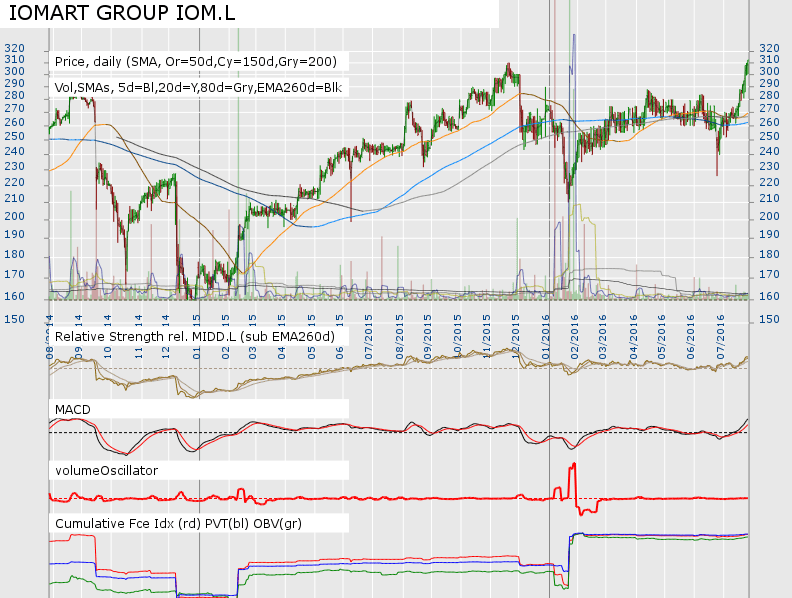Click 250 on the right price axis

[769, 136]
